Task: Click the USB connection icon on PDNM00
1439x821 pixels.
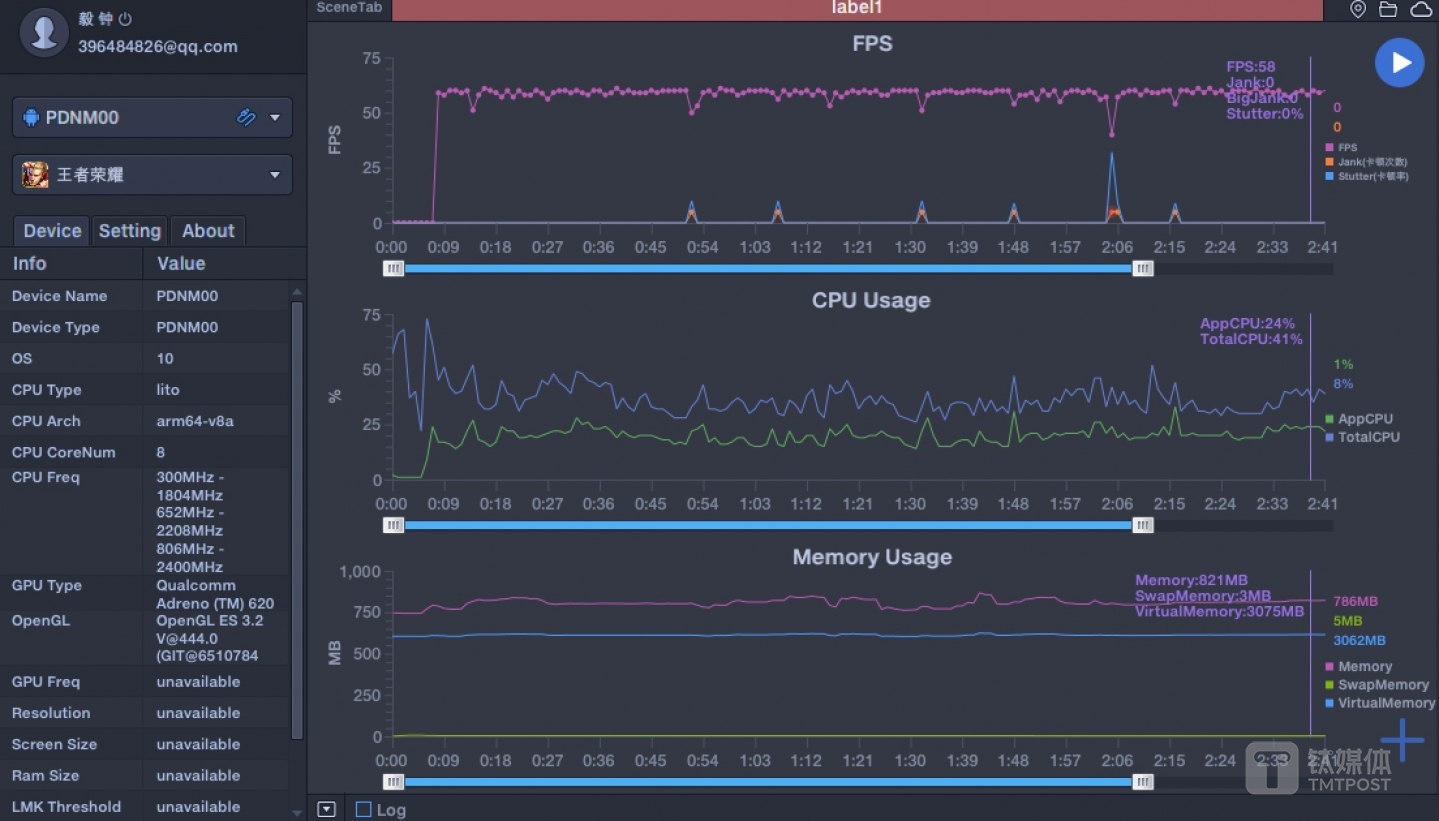Action: pyautogui.click(x=246, y=117)
